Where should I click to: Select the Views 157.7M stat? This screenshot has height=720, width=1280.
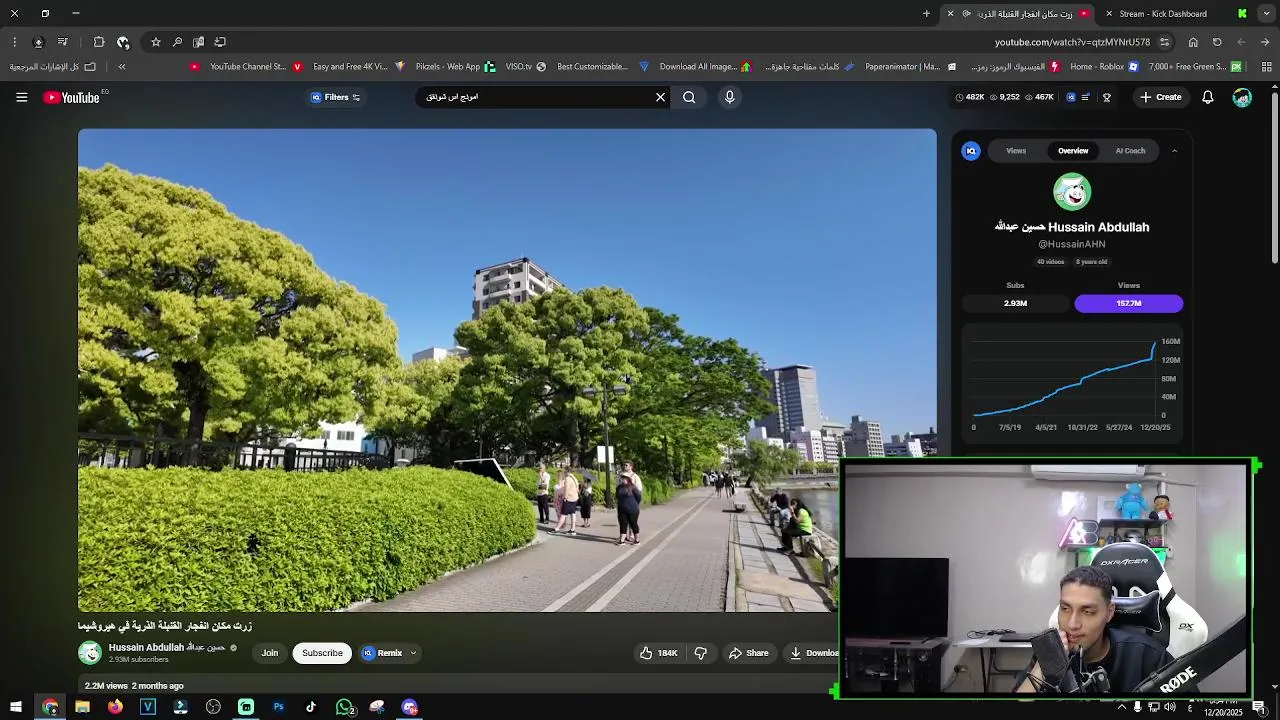tap(1129, 303)
